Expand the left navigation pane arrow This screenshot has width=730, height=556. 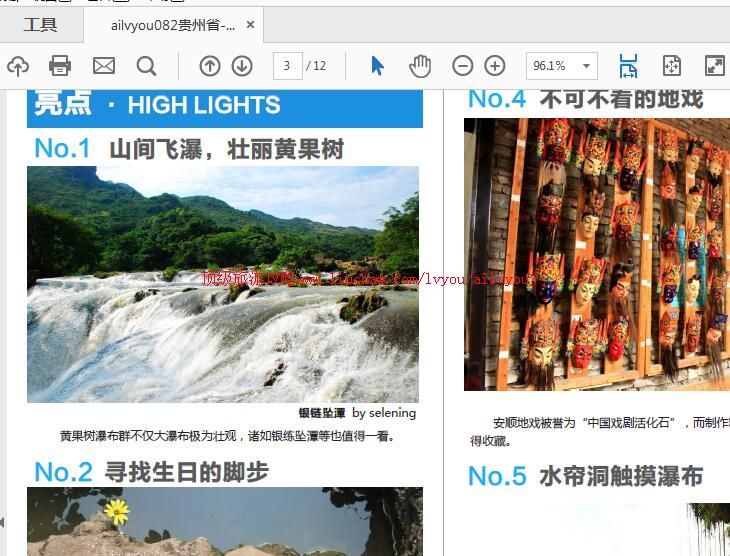pyautogui.click(x=3, y=522)
